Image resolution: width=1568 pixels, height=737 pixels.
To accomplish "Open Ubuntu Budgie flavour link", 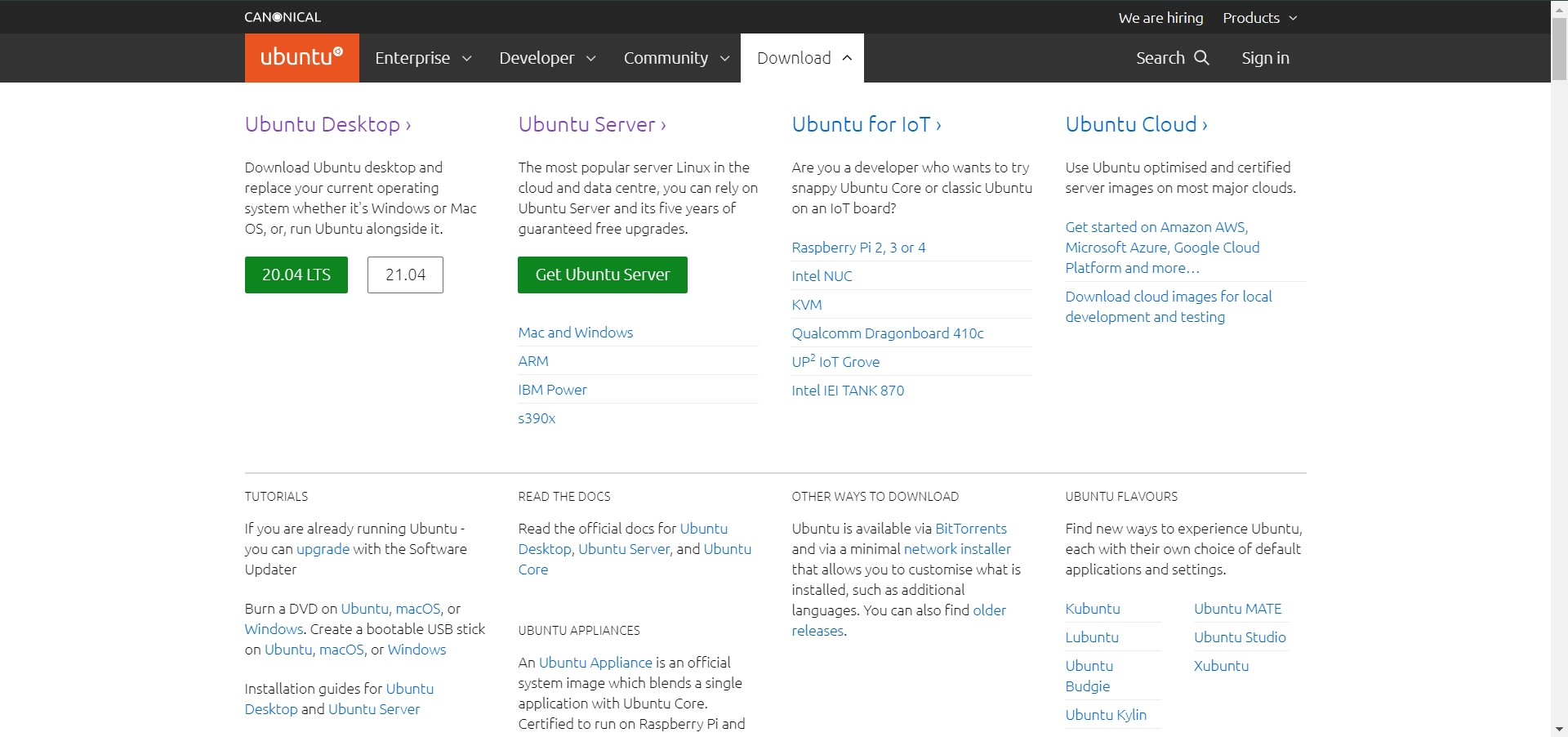I will (1089, 676).
